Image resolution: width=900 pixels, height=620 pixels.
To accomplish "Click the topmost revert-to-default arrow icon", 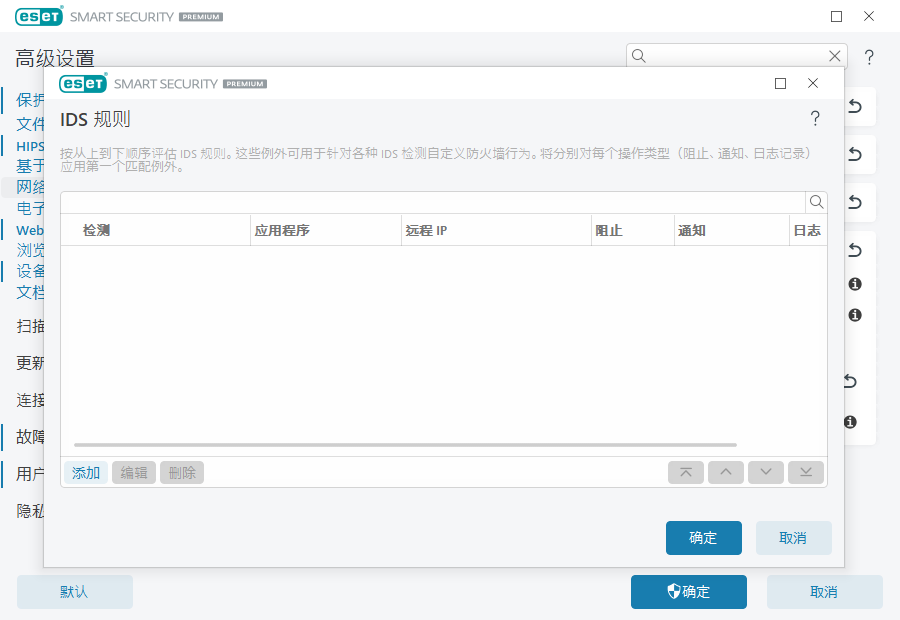I will 853,106.
